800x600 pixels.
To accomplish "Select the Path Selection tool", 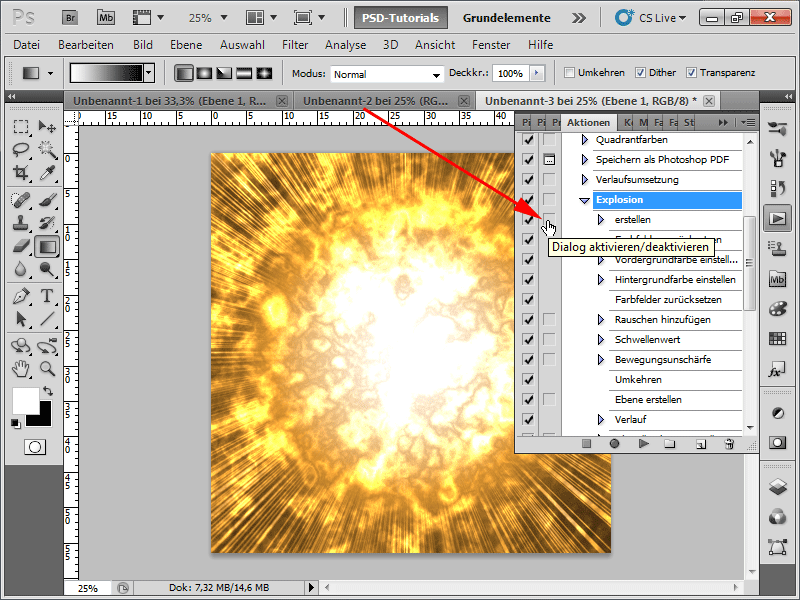I will [21, 319].
